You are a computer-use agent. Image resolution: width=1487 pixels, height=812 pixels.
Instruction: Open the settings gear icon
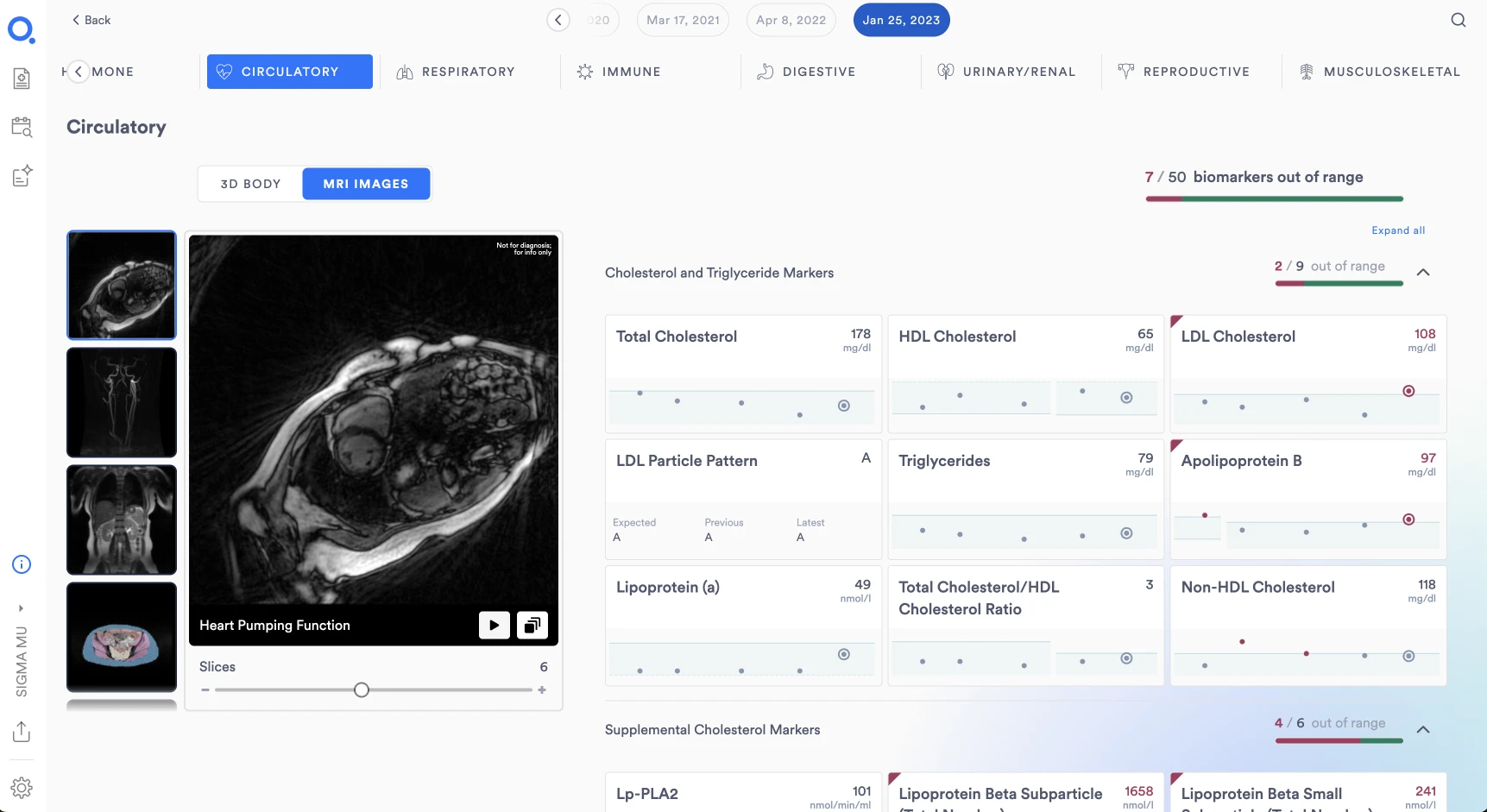22,788
